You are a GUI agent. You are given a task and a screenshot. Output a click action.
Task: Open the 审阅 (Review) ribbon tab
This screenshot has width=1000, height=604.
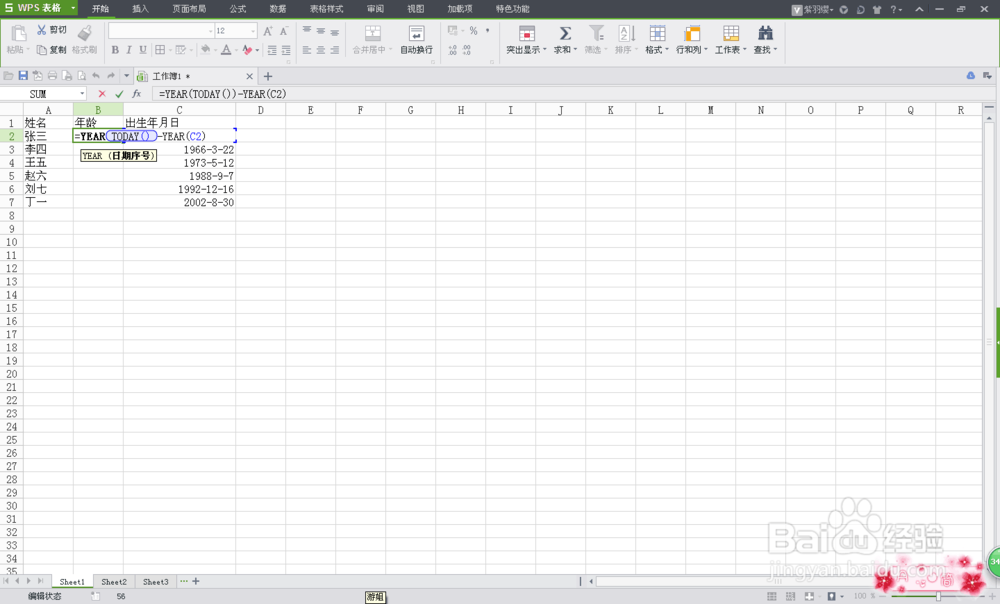pos(376,9)
